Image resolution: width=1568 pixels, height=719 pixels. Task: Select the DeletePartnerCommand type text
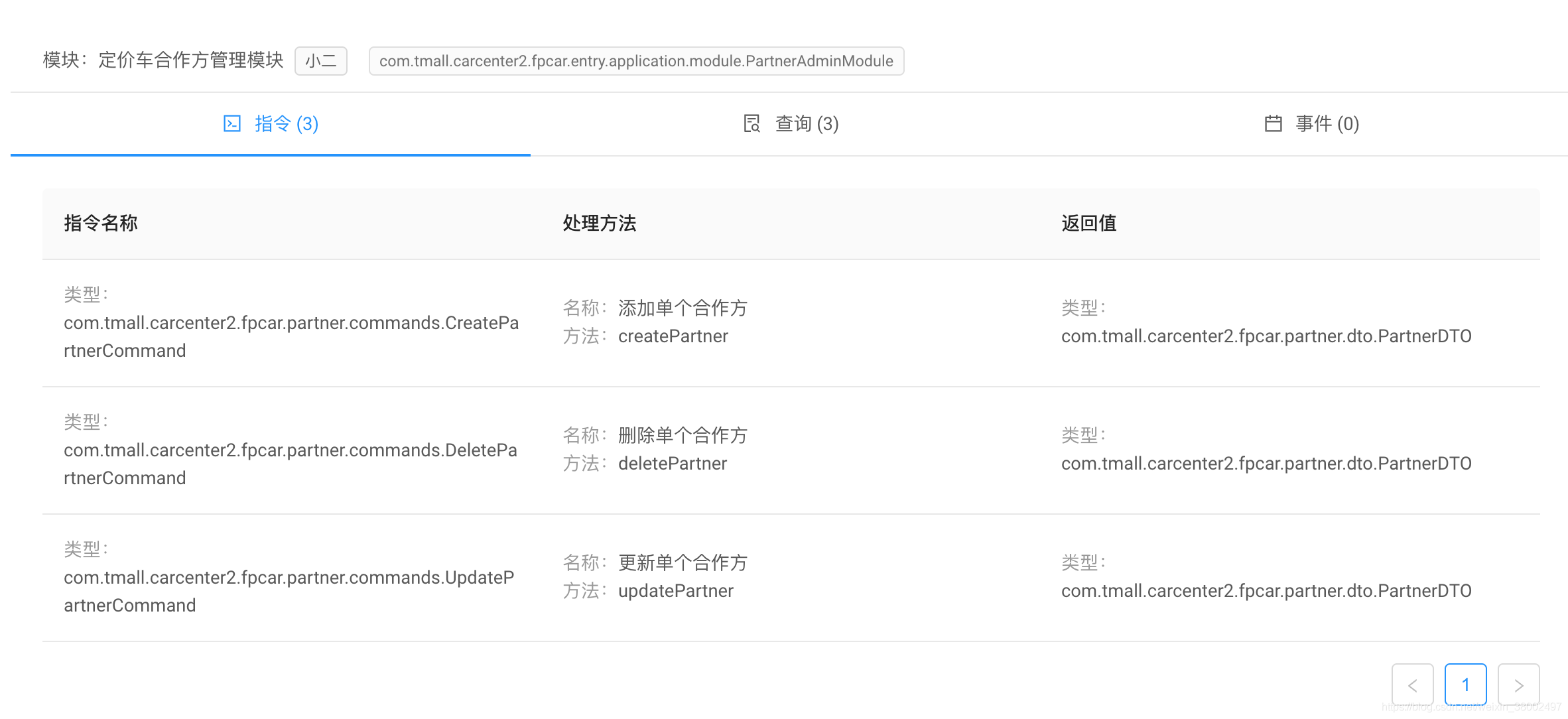coord(291,464)
